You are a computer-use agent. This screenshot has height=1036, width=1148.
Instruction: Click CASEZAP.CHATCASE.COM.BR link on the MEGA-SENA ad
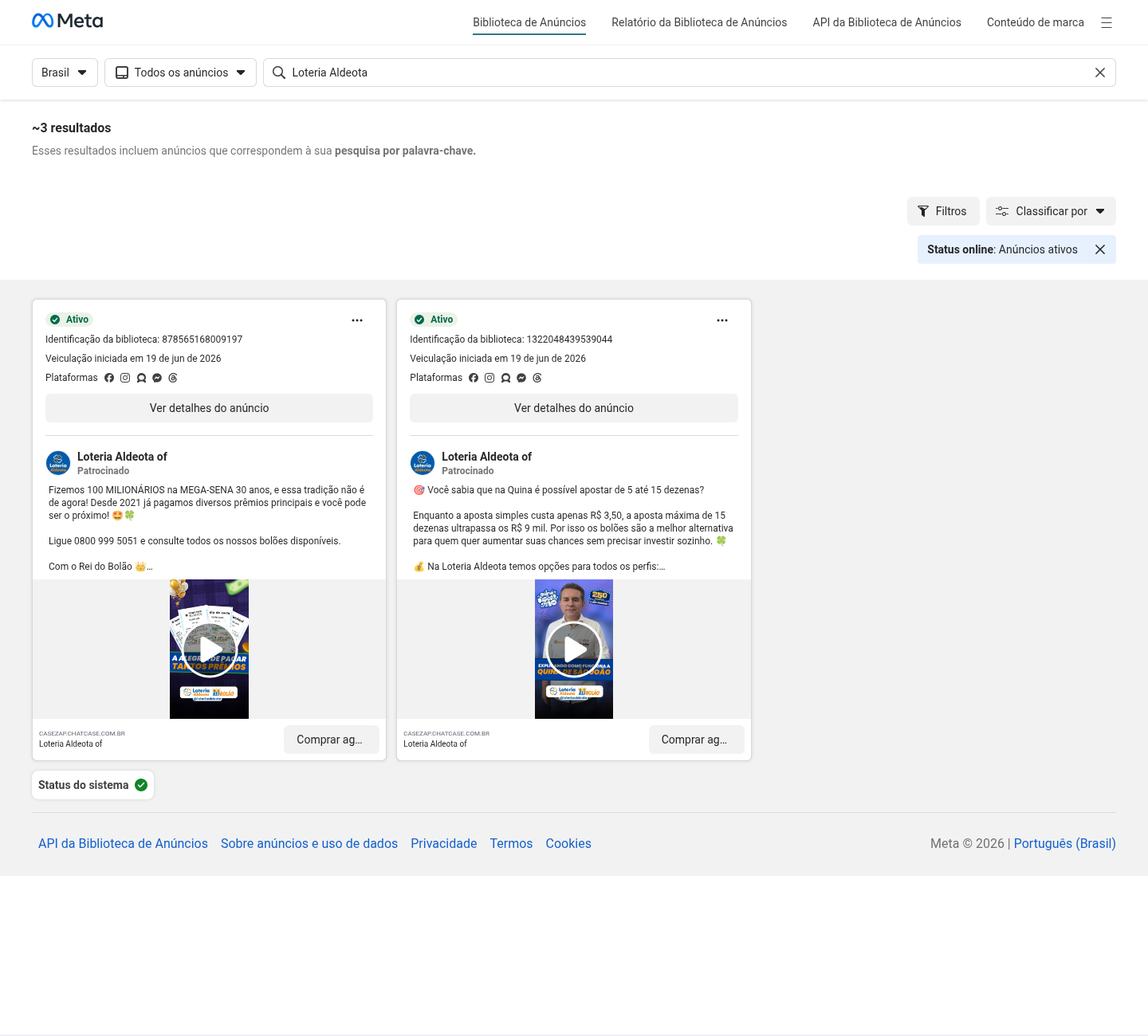82,733
